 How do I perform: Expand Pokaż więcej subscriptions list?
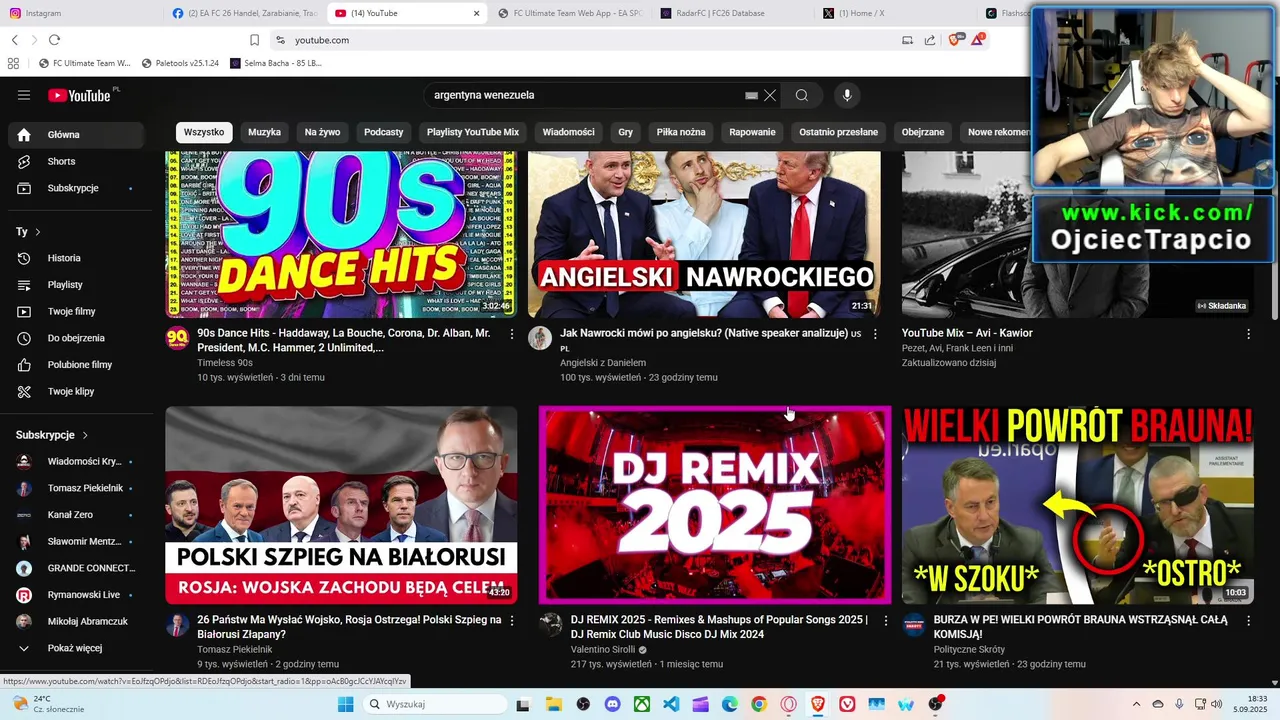tap(76, 648)
